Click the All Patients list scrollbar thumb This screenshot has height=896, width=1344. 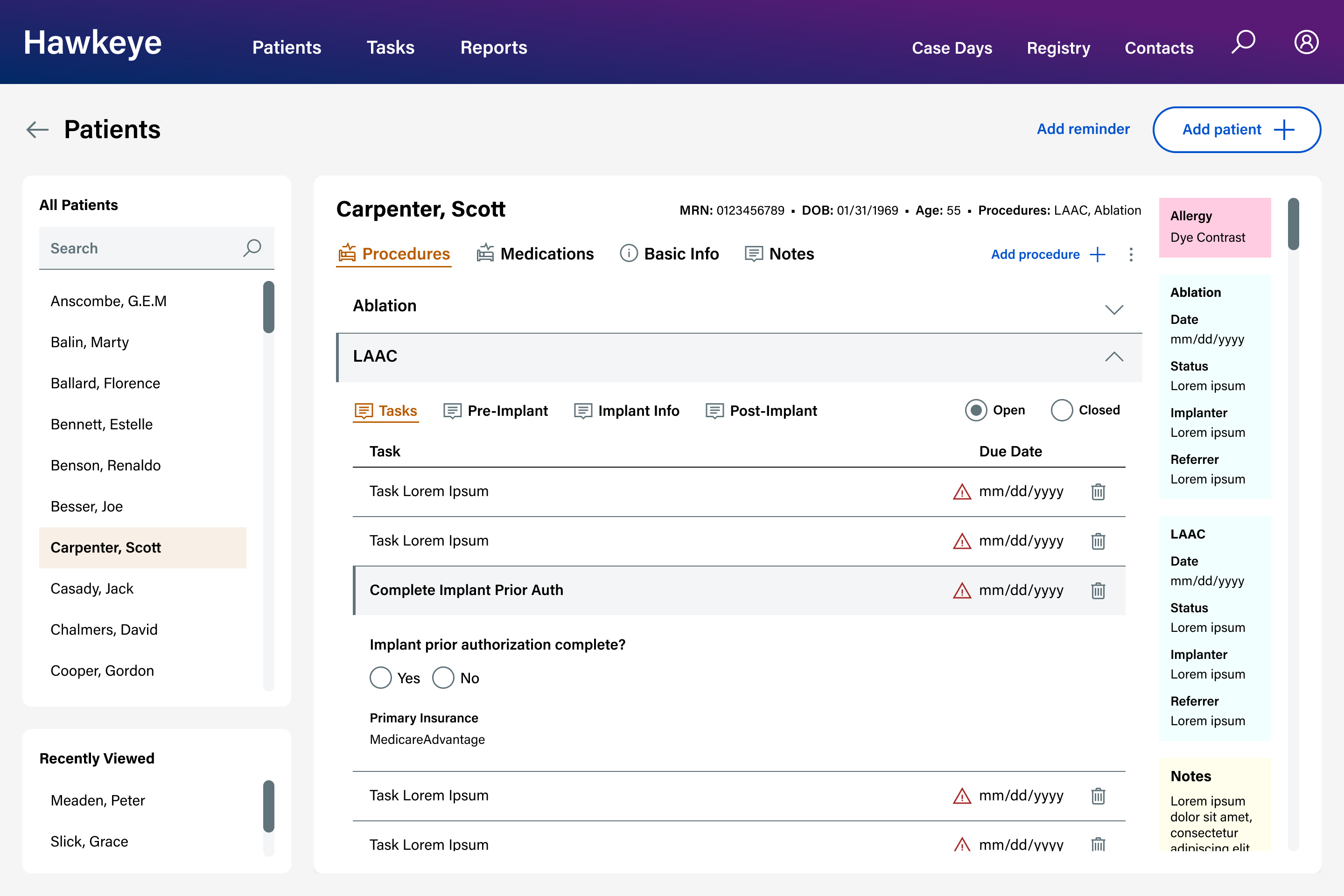point(269,307)
